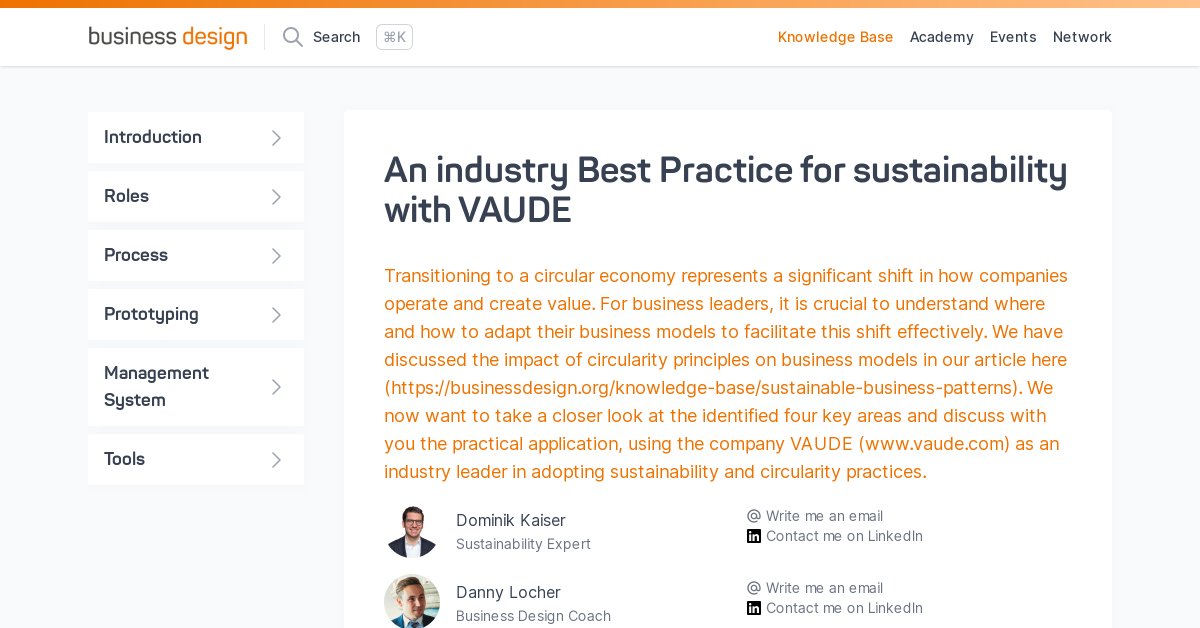Expand the Introduction section chevron
The width and height of the screenshot is (1200, 628).
pyautogui.click(x=277, y=138)
